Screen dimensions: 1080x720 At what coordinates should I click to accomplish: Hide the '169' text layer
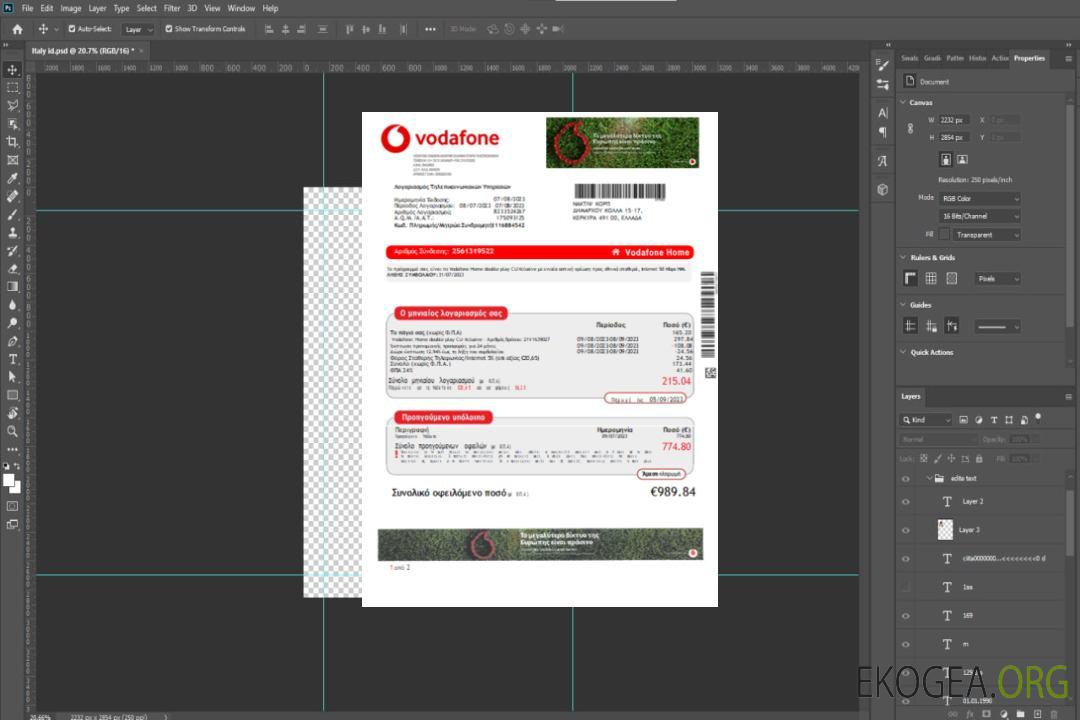pyautogui.click(x=906, y=616)
